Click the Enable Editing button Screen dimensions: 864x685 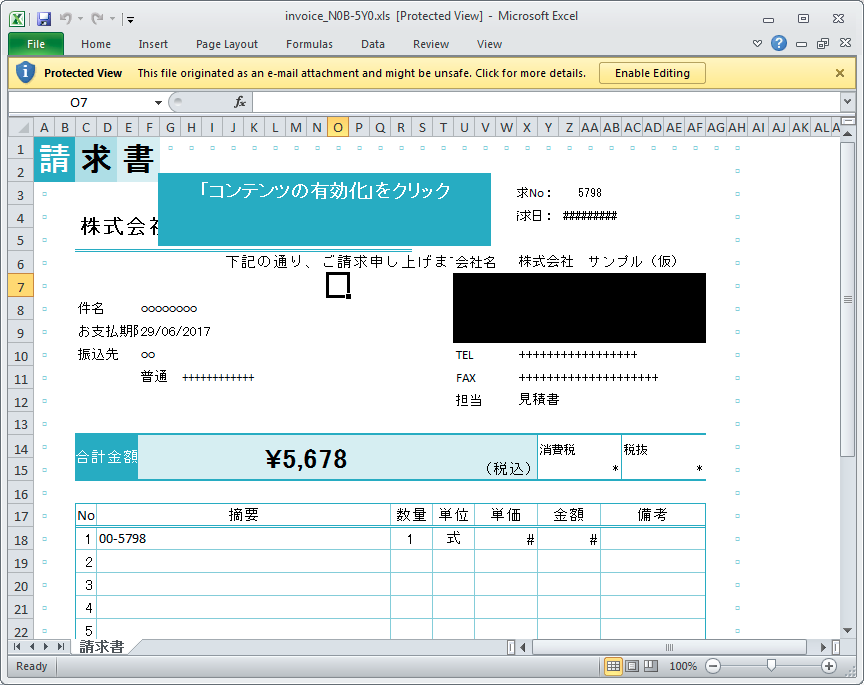click(x=652, y=73)
